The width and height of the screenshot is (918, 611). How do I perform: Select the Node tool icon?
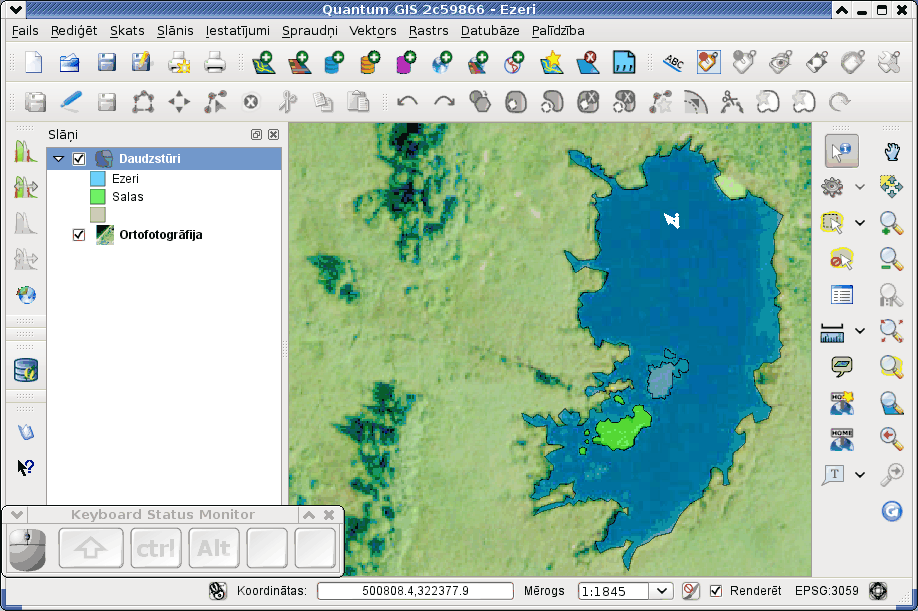click(215, 102)
